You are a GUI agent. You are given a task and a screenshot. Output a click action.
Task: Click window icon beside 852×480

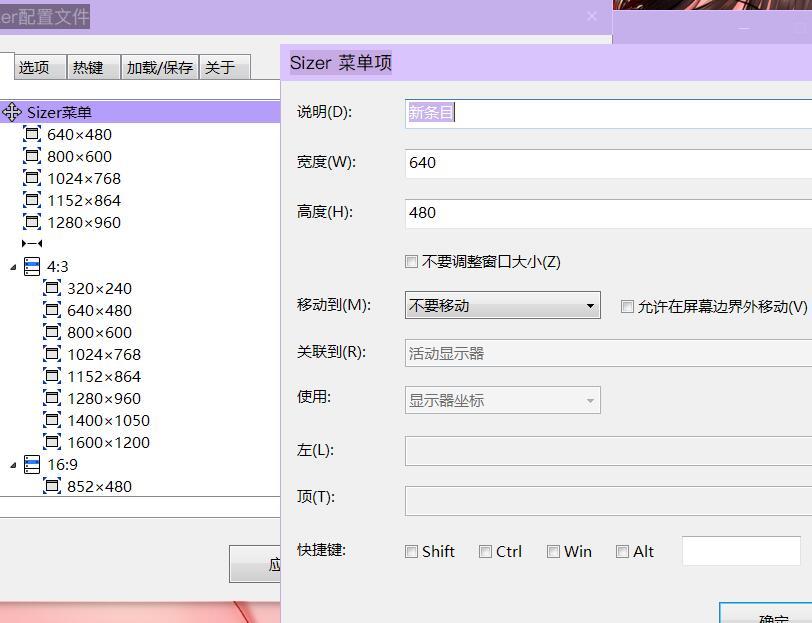52,486
